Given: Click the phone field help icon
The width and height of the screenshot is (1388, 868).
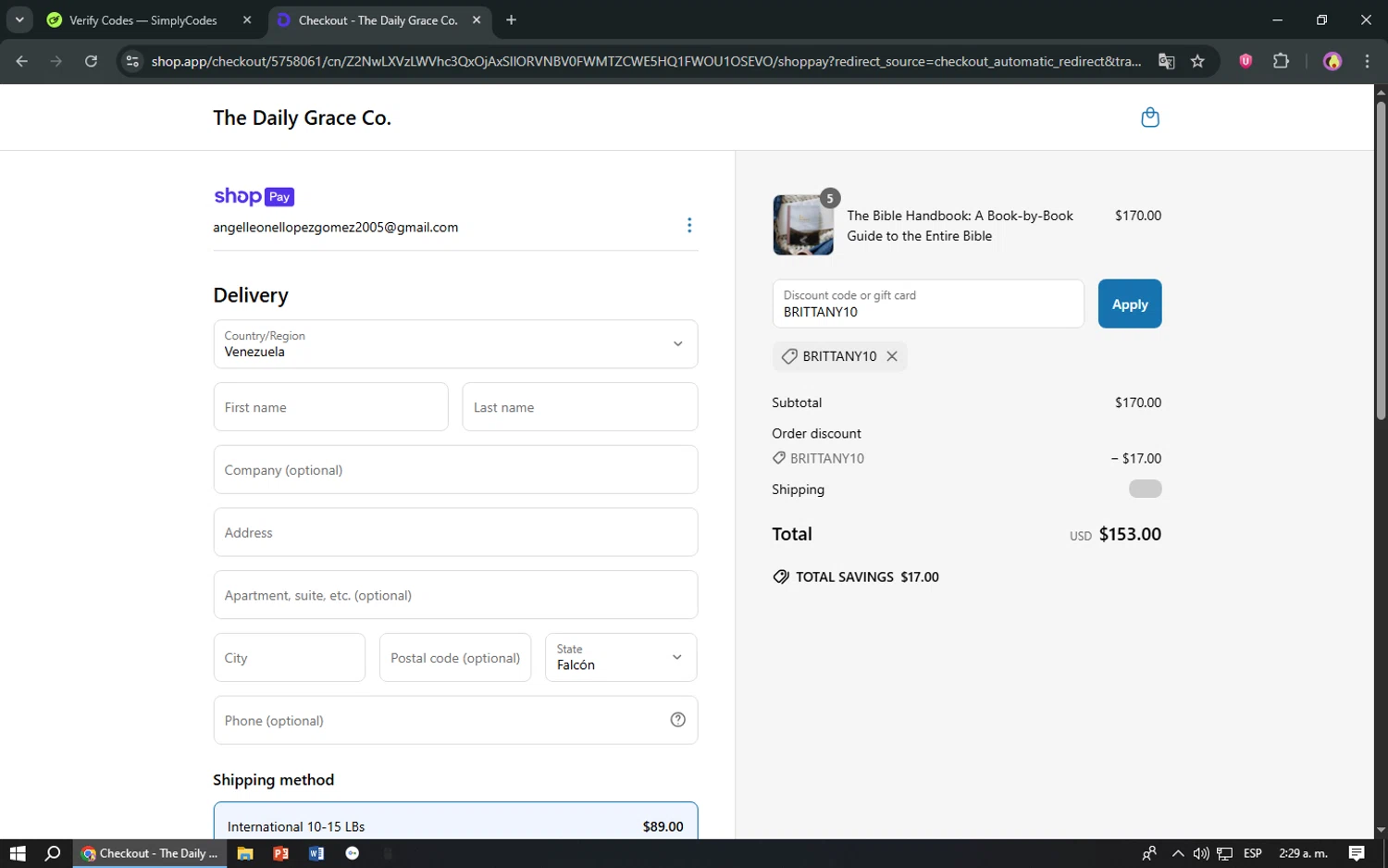Looking at the screenshot, I should click(x=677, y=720).
